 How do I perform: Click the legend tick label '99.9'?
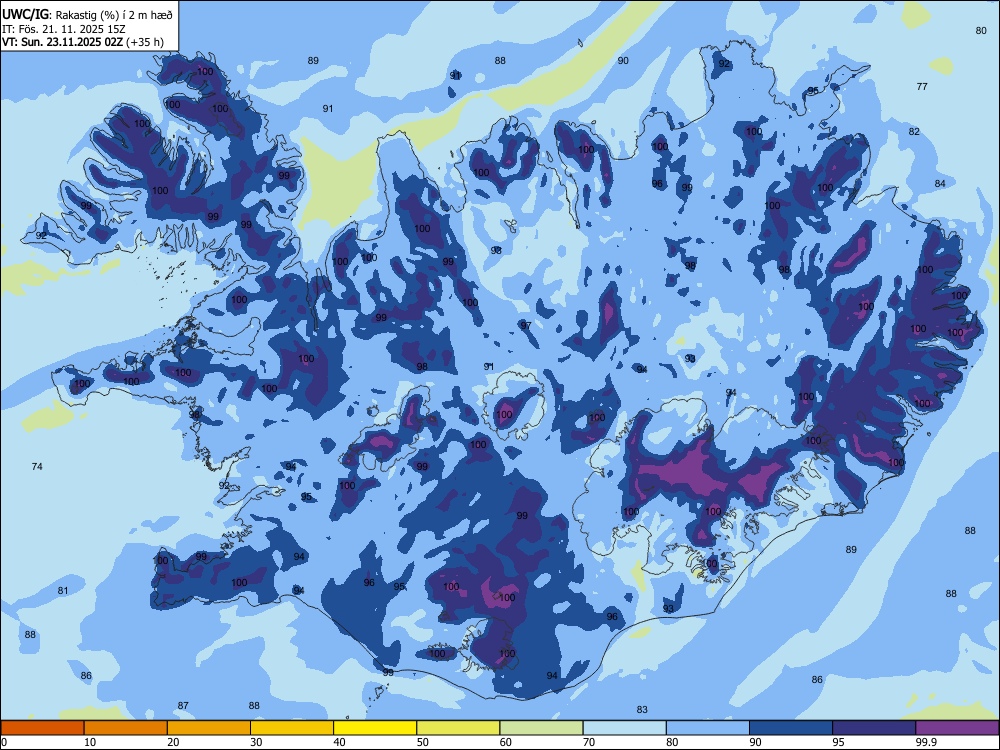[x=926, y=742]
